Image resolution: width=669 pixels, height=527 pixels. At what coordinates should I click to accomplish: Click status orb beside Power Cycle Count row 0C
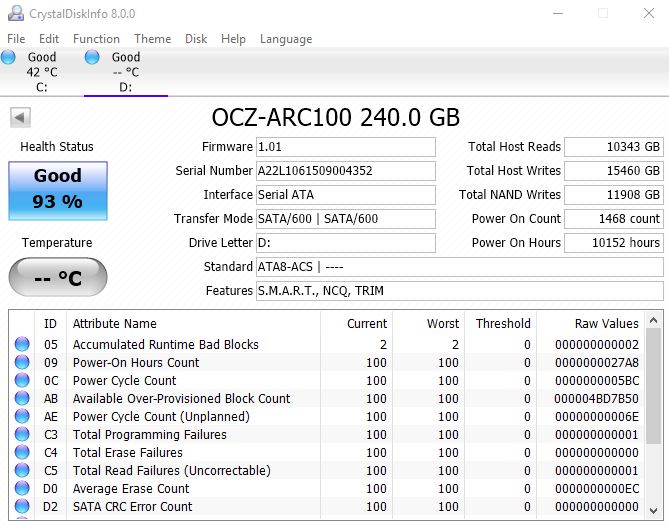tap(22, 380)
